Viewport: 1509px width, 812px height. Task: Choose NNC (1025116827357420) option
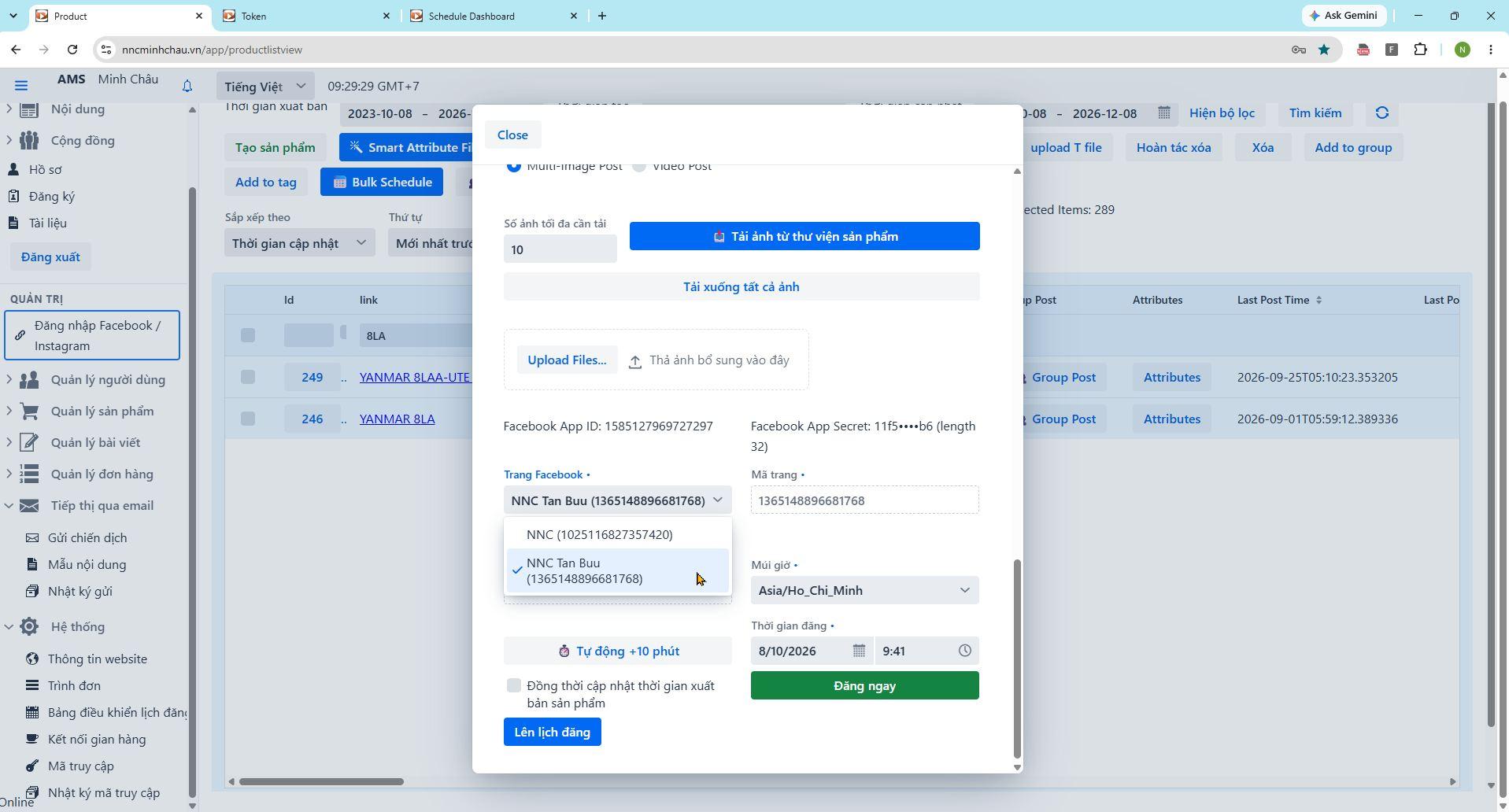coord(617,534)
